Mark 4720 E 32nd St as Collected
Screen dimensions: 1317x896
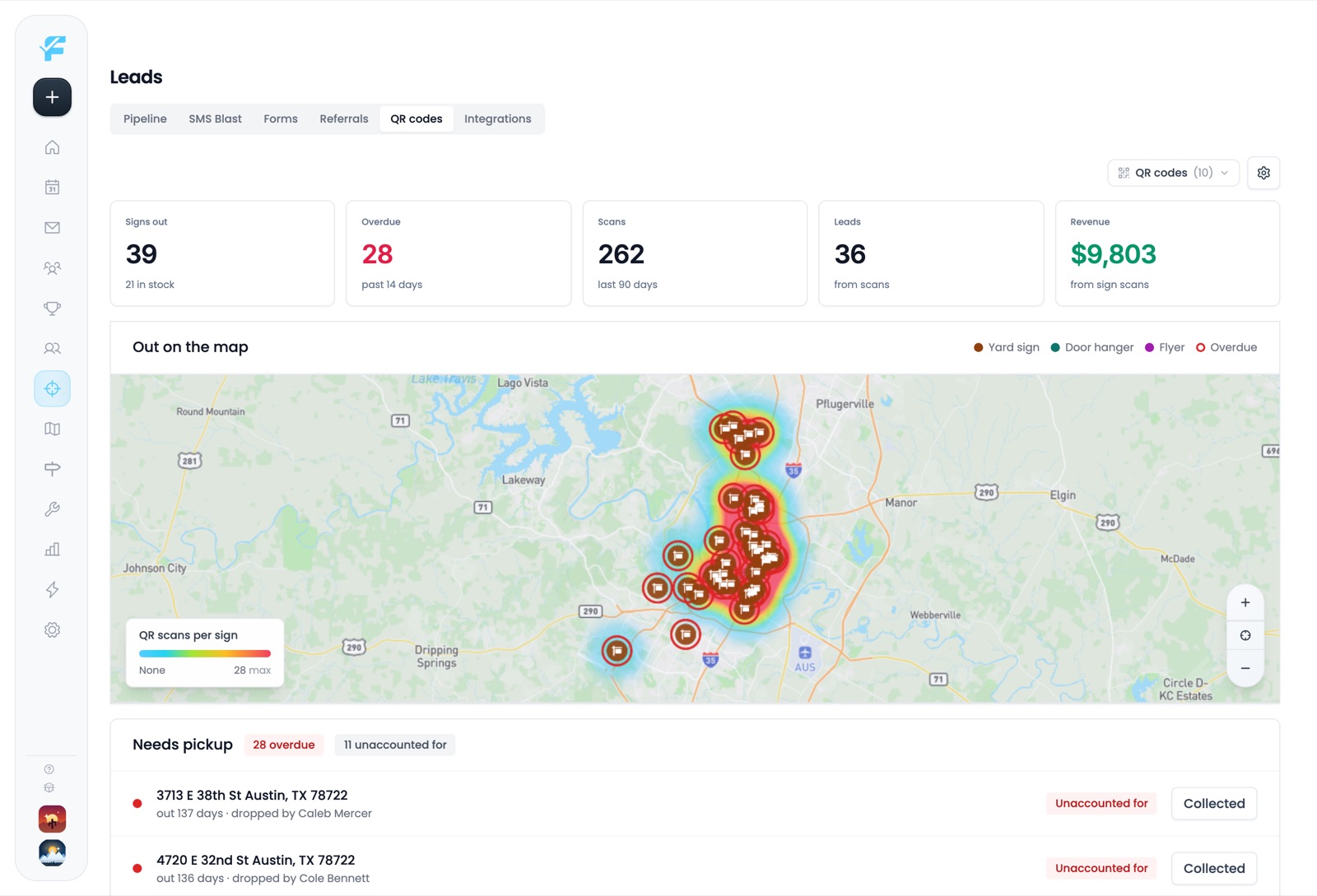[x=1214, y=869]
